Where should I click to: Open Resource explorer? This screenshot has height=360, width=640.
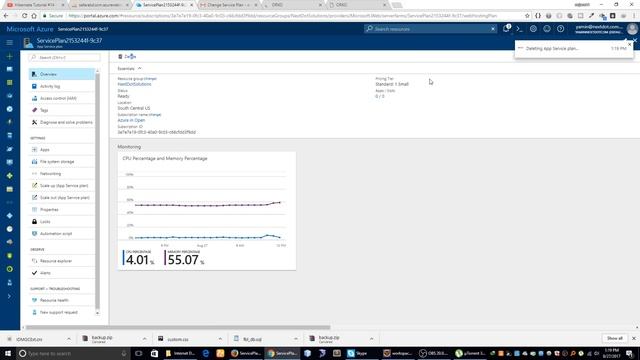(x=62, y=261)
